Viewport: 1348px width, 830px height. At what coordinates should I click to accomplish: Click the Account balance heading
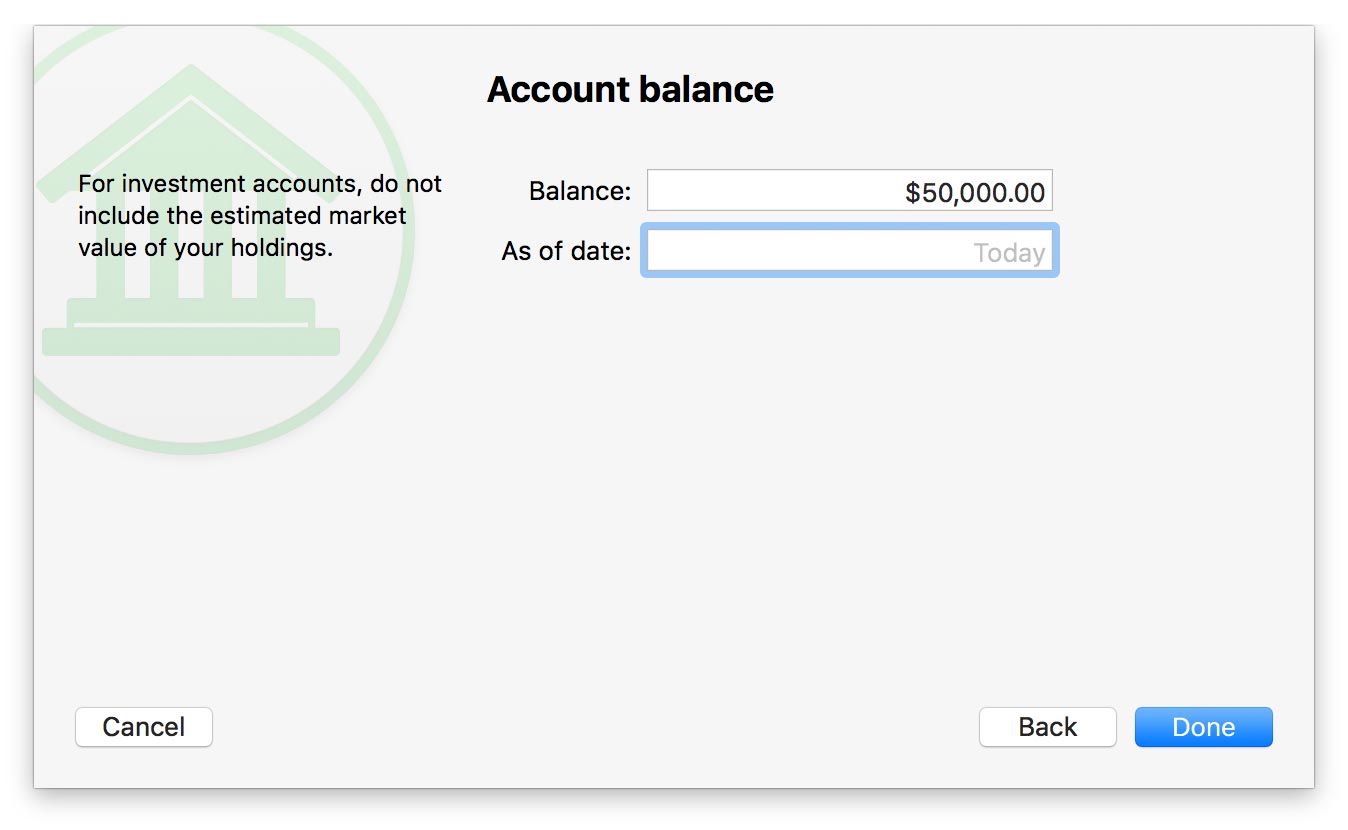pyautogui.click(x=630, y=90)
